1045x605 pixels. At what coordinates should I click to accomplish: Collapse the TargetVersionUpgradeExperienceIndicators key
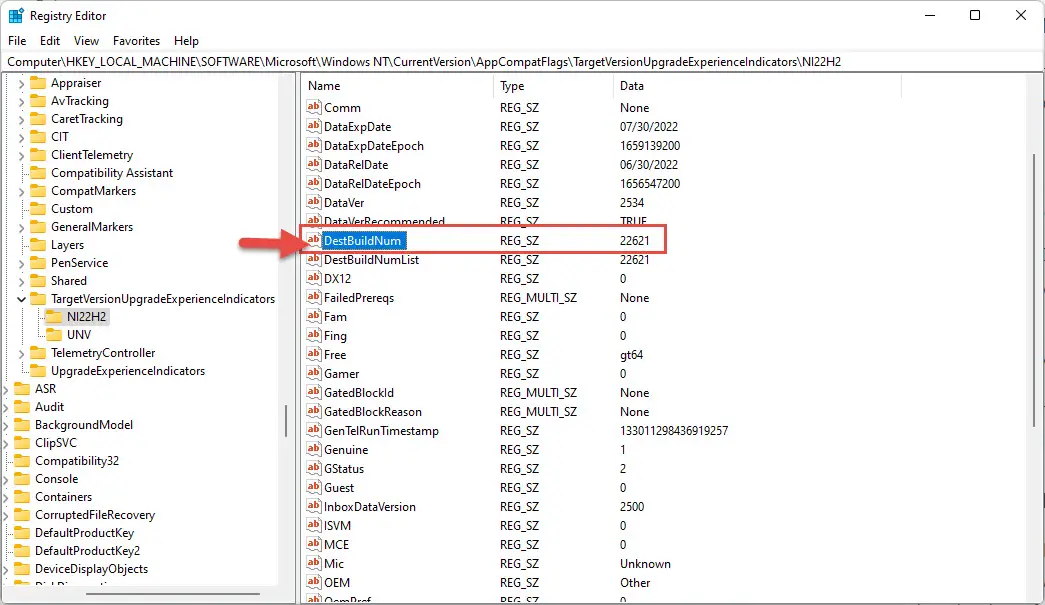(x=21, y=299)
